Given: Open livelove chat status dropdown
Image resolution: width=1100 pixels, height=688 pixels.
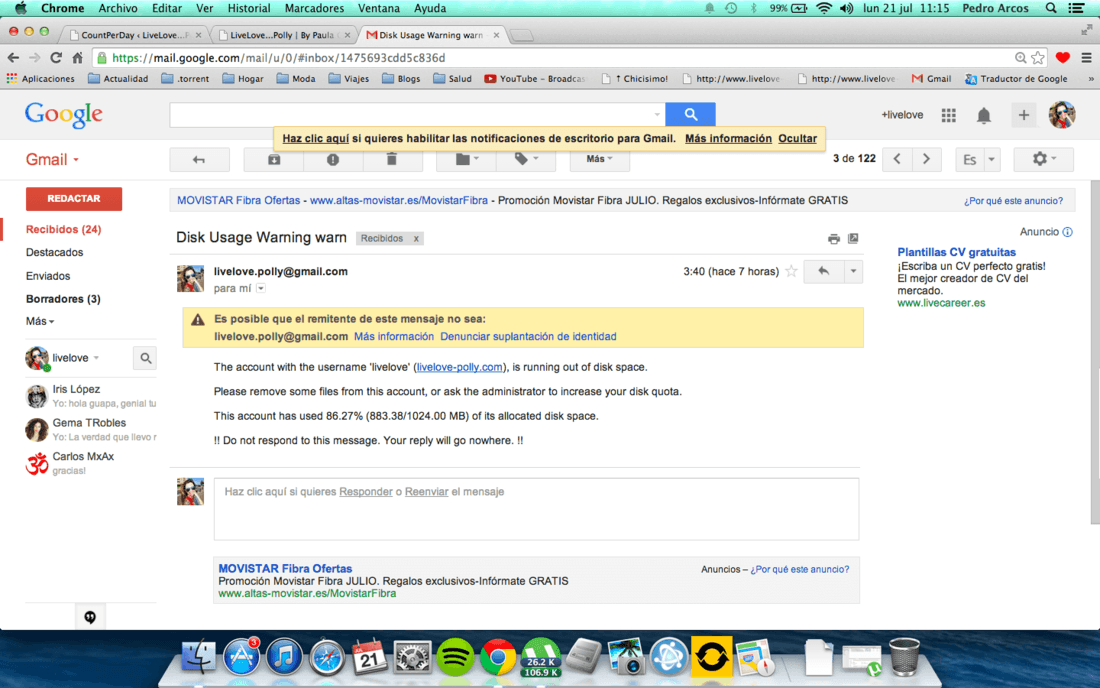Looking at the screenshot, I should (x=96, y=358).
